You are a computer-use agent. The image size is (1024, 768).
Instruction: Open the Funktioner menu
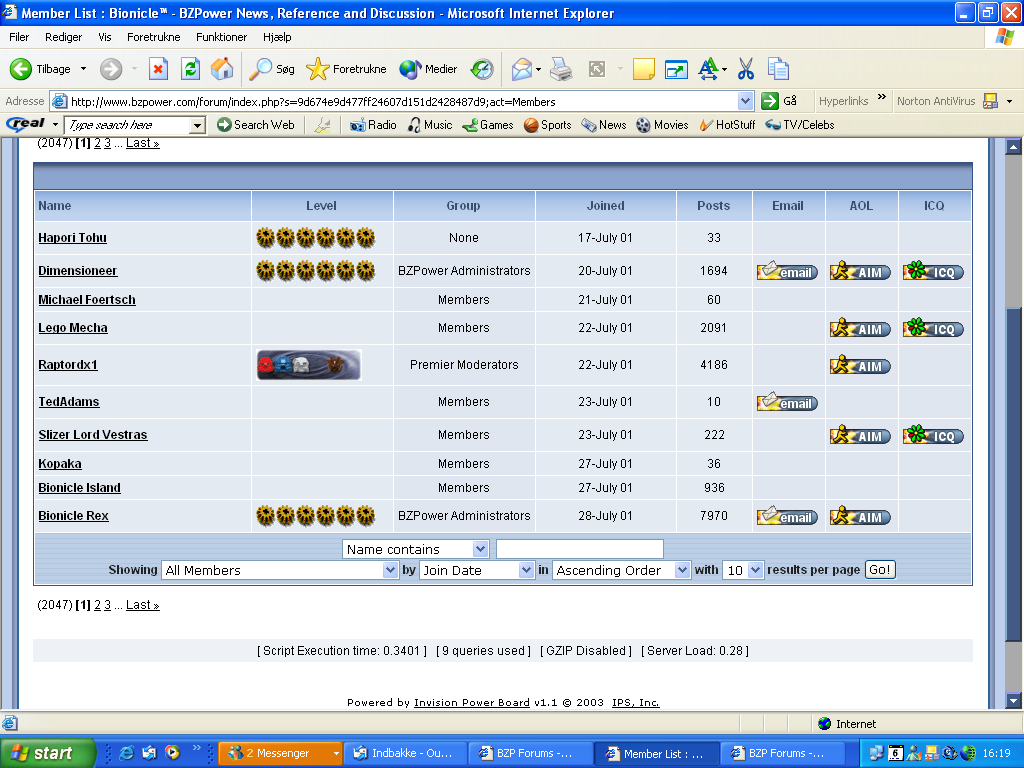click(x=221, y=37)
